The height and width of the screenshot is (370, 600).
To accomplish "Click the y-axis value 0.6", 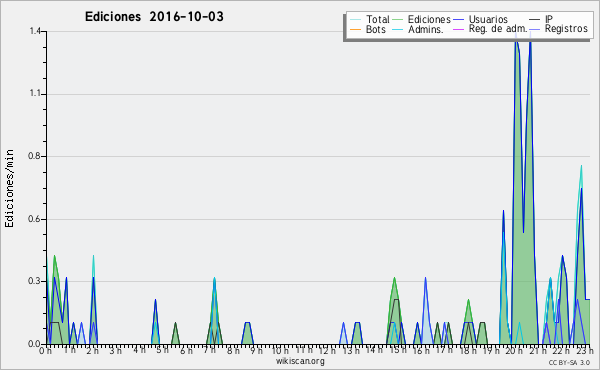I will (34, 219).
